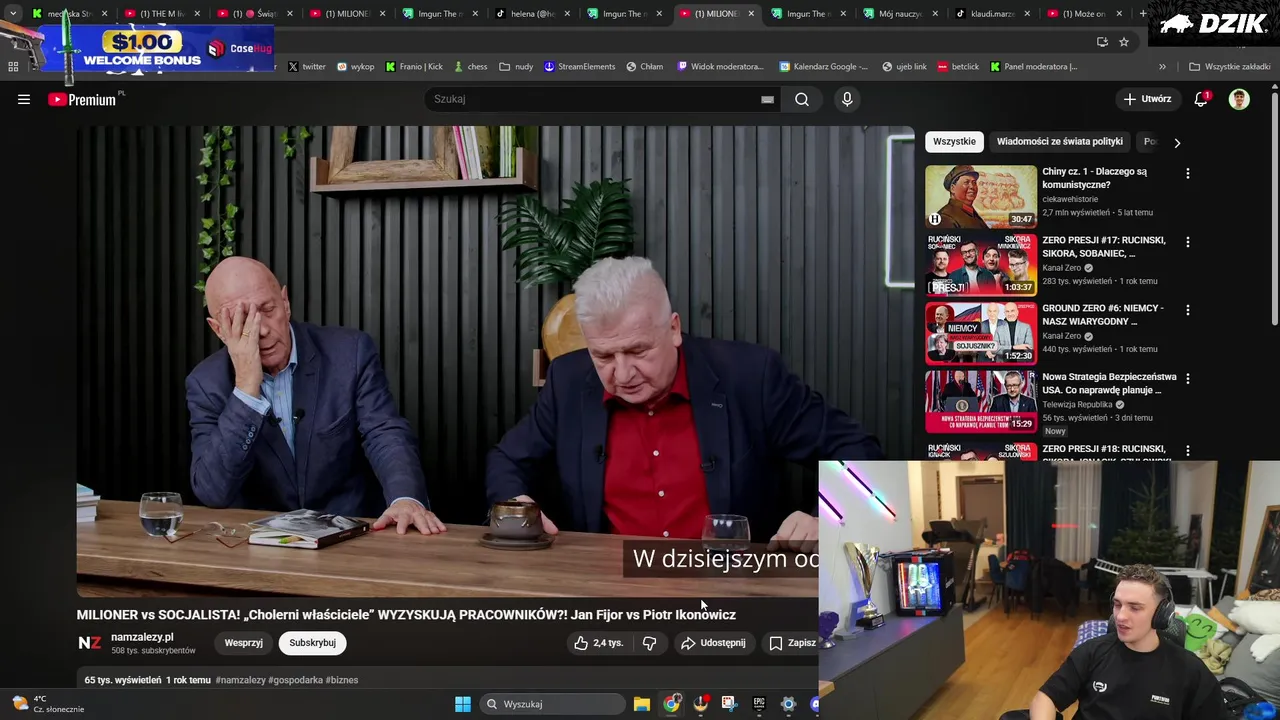
Task: Open a new browser tab
Action: [1143, 13]
